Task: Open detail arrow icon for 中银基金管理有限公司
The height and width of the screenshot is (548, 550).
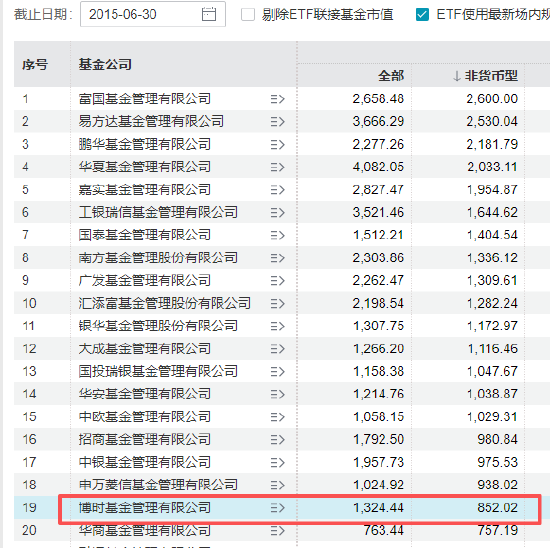Action: 277,462
